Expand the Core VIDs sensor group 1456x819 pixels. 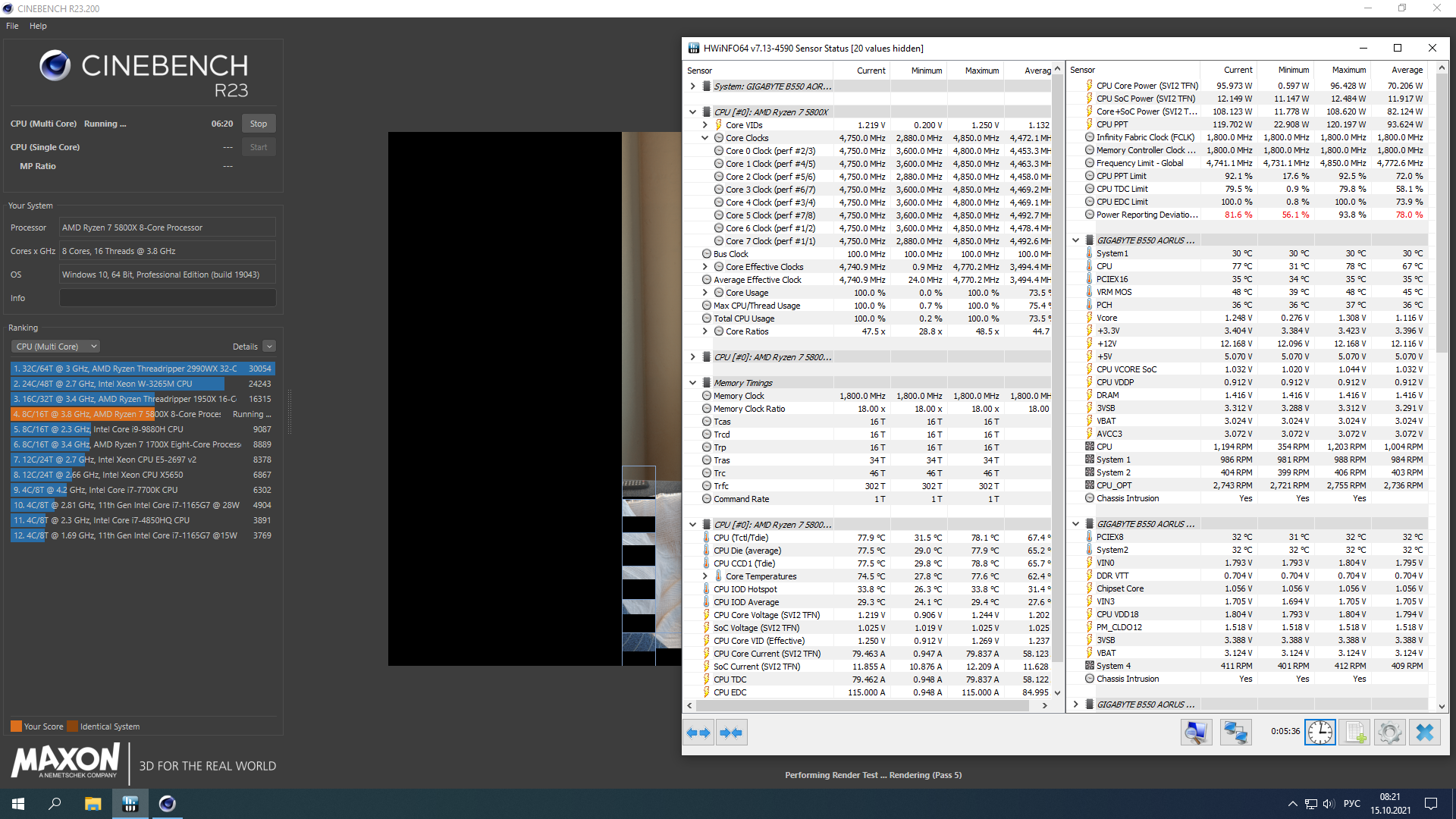pos(704,125)
